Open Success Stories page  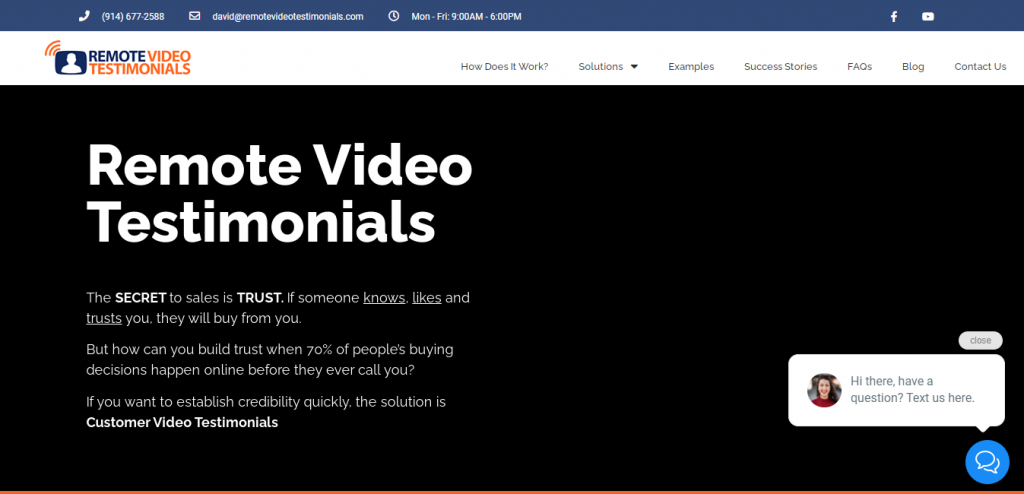coord(780,67)
